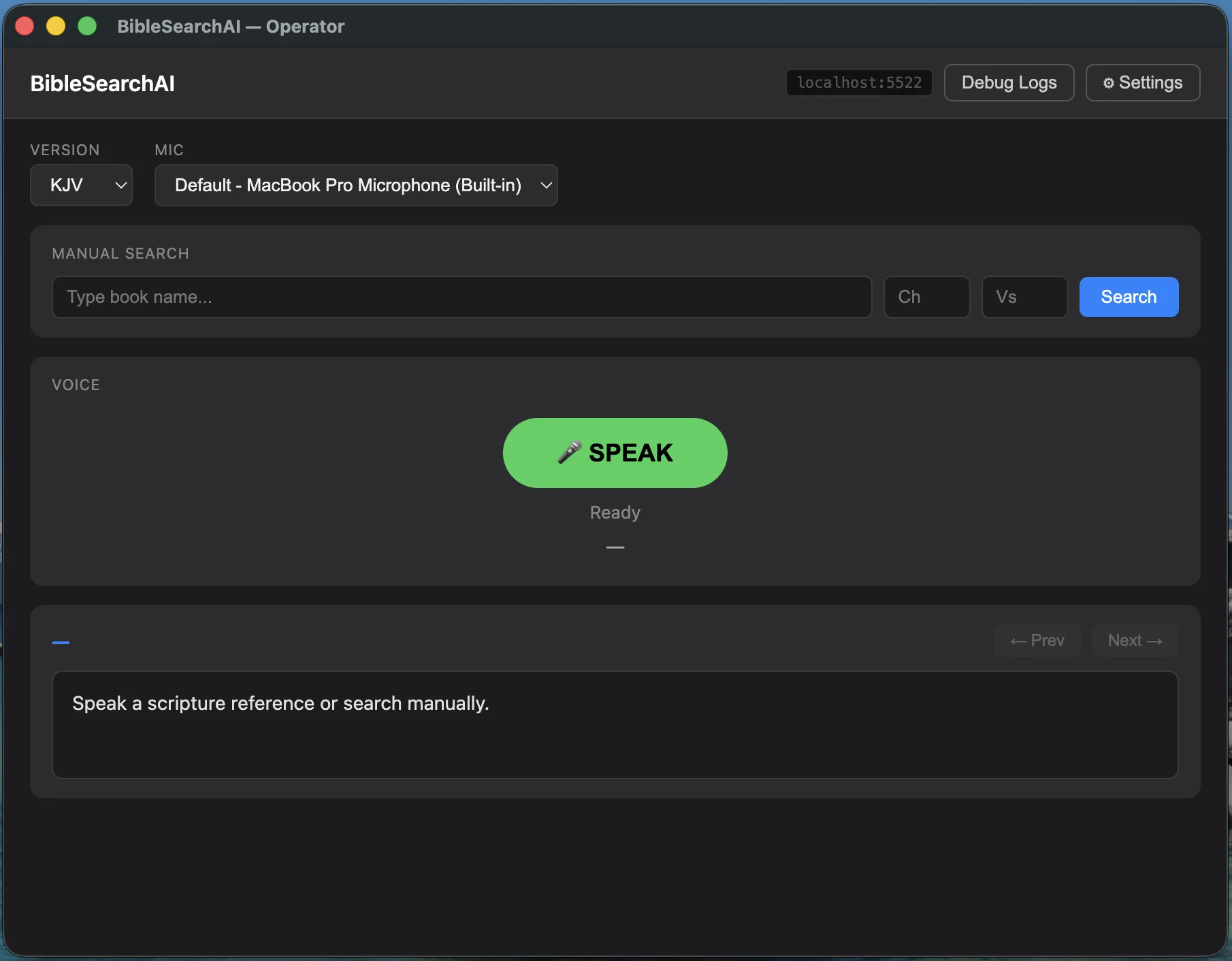Screen dimensions: 1232x961
Task: Click the blue marker above the results panel
Action: (x=61, y=642)
